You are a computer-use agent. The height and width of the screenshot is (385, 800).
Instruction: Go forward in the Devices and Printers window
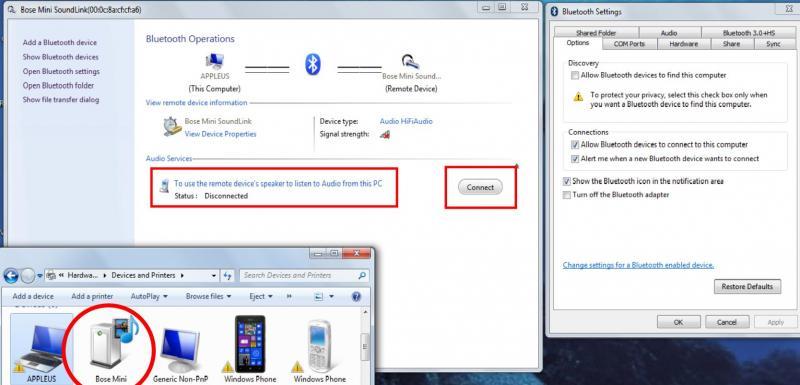(x=28, y=276)
